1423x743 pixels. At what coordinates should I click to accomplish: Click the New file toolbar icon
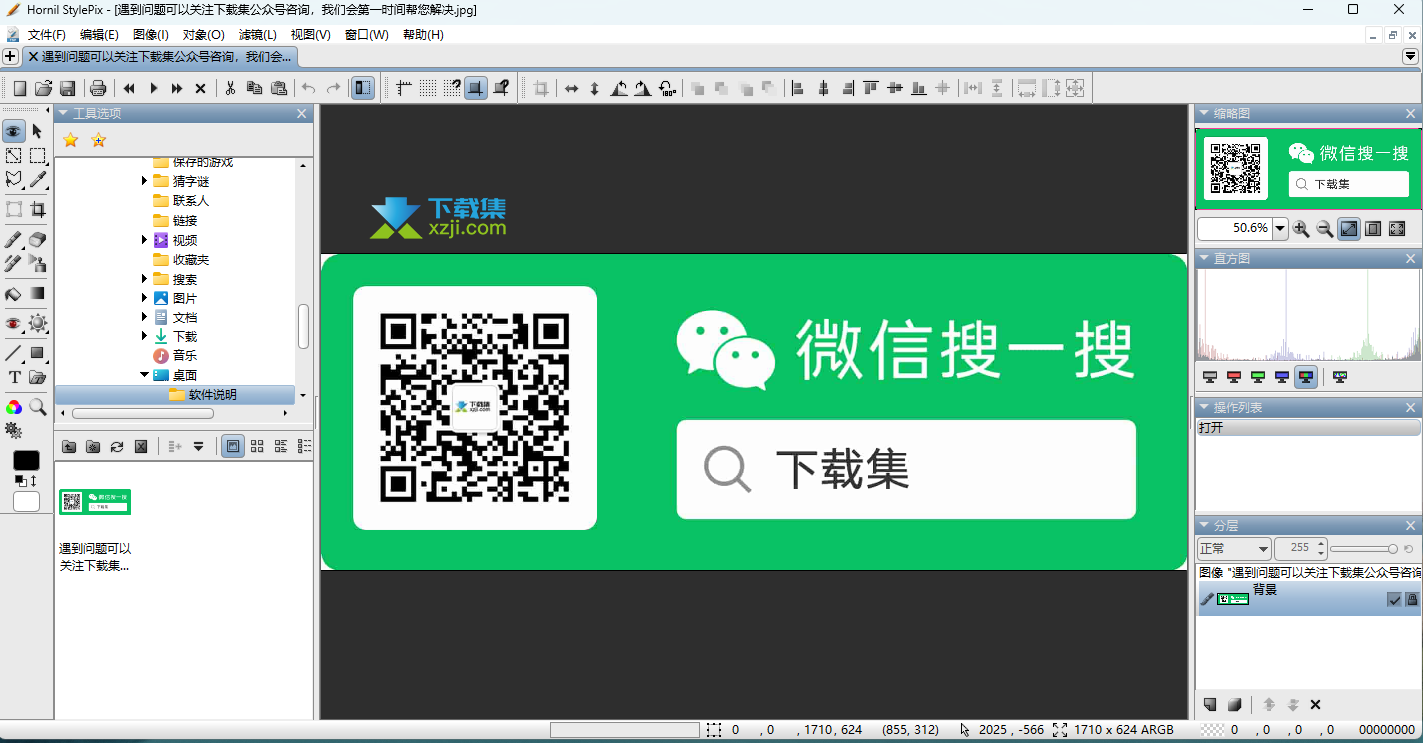coord(19,88)
